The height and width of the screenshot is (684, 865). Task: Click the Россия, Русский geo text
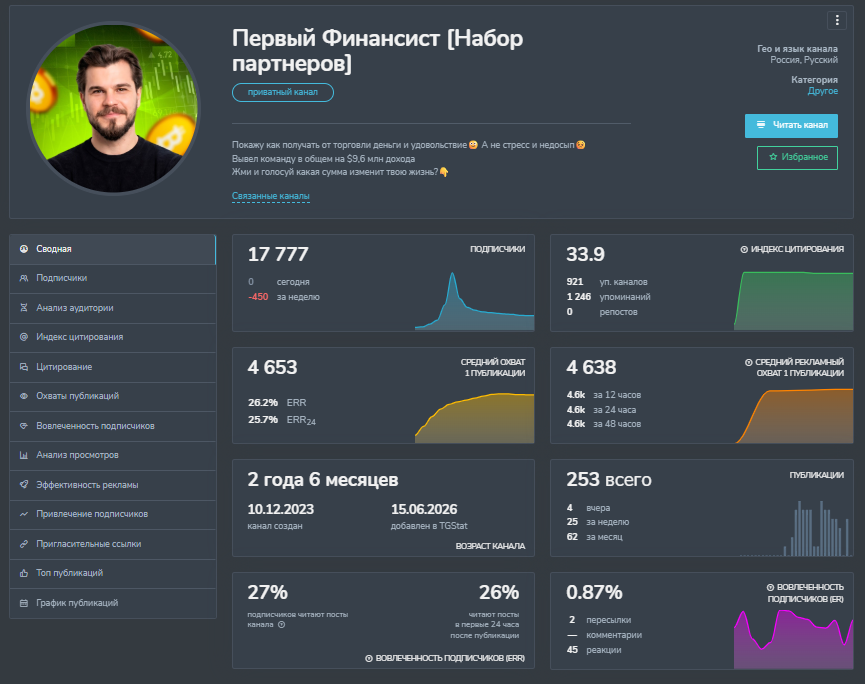point(804,60)
